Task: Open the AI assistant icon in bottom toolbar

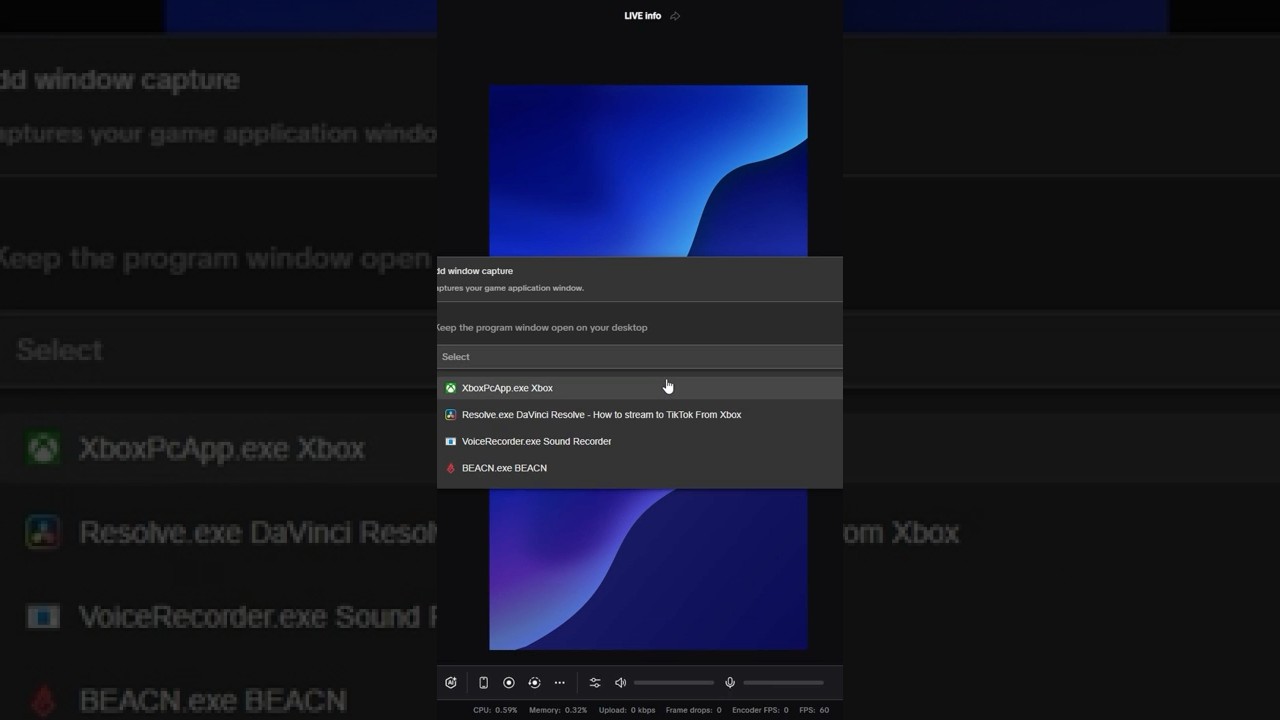Action: pyautogui.click(x=451, y=683)
